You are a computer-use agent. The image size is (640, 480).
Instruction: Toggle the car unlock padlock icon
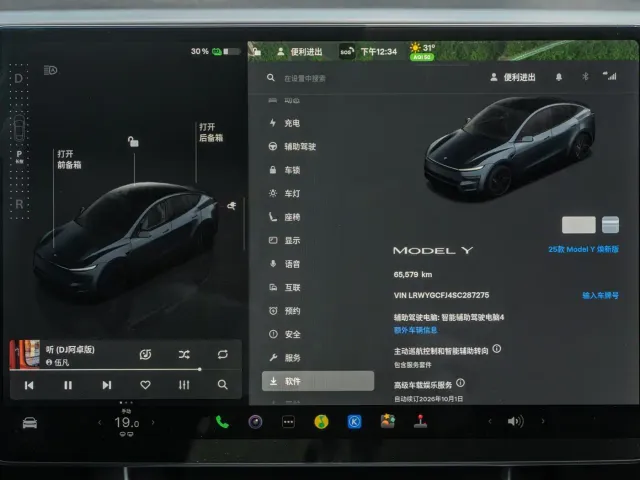133,142
